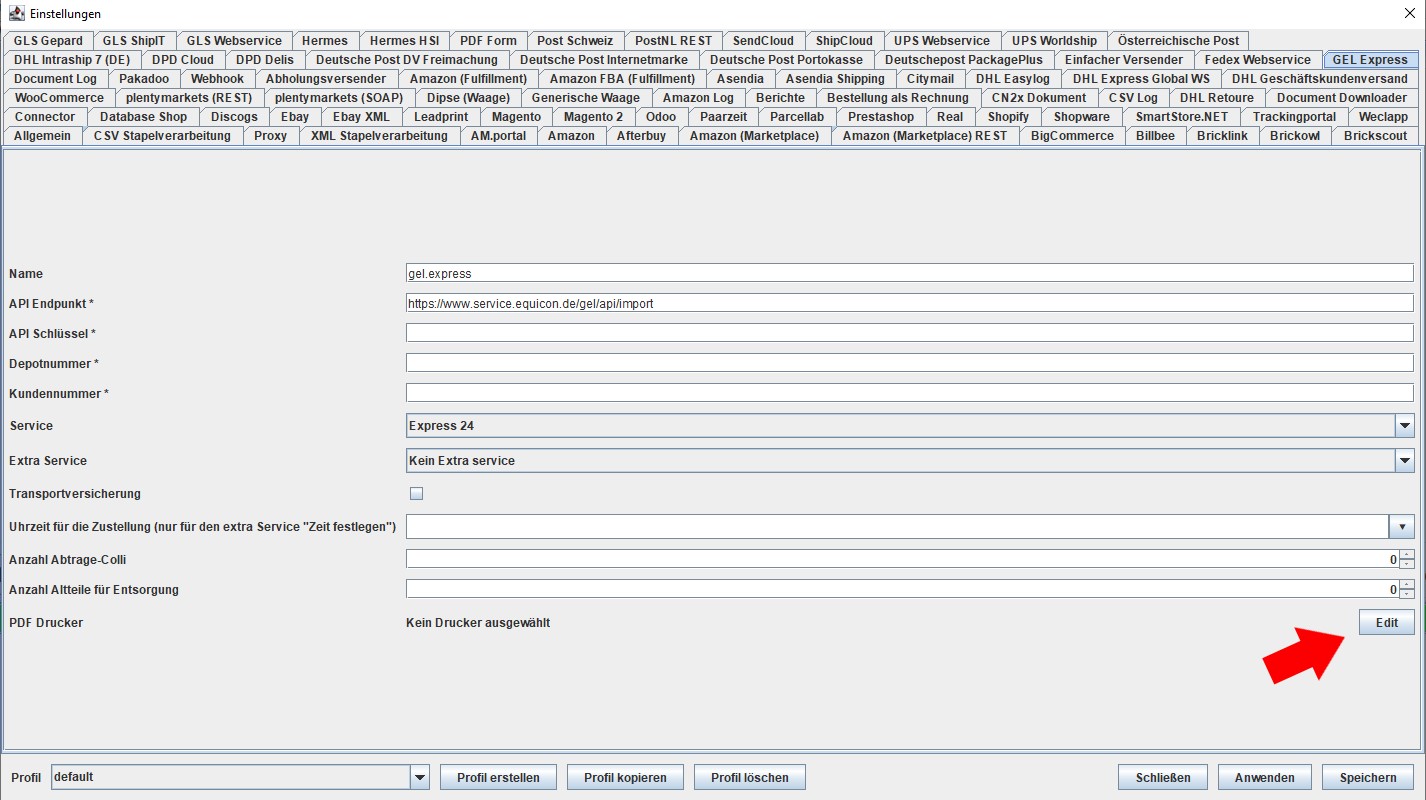The image size is (1426, 800).
Task: Open the Dipse (Waage) tab
Action: 468,98
